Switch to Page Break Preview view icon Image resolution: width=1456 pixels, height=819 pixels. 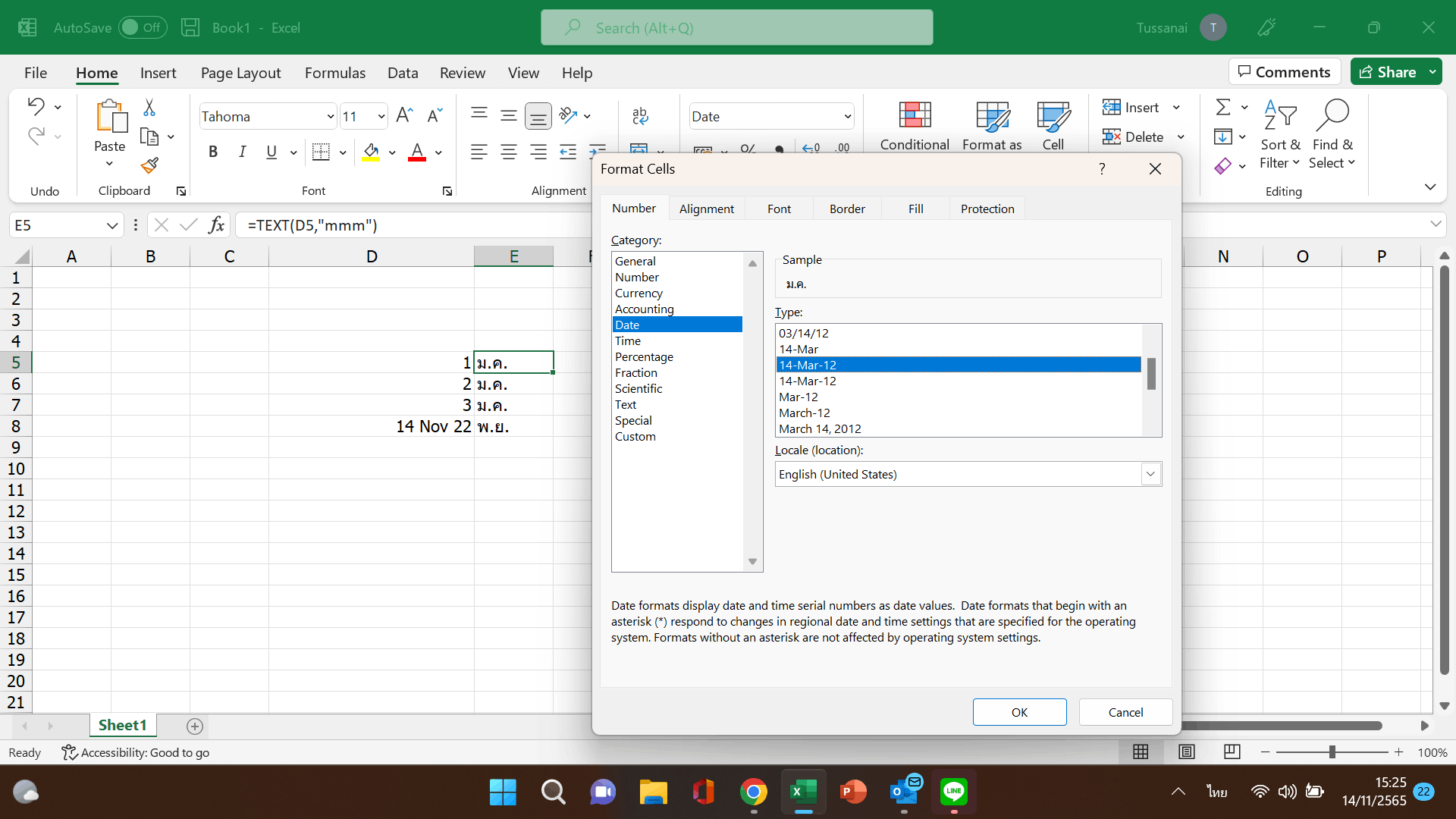tap(1232, 752)
